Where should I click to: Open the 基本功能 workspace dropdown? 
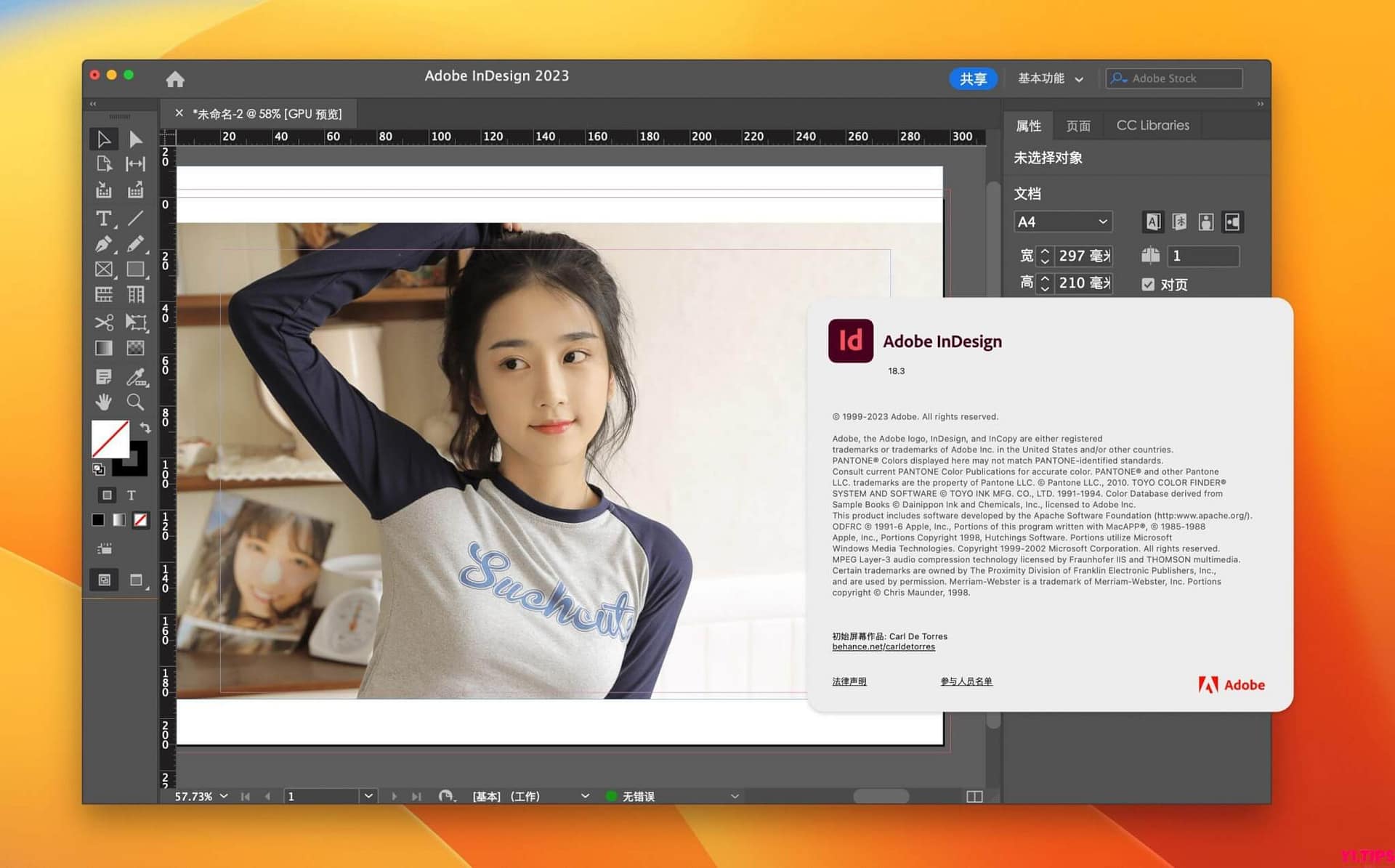click(1050, 78)
